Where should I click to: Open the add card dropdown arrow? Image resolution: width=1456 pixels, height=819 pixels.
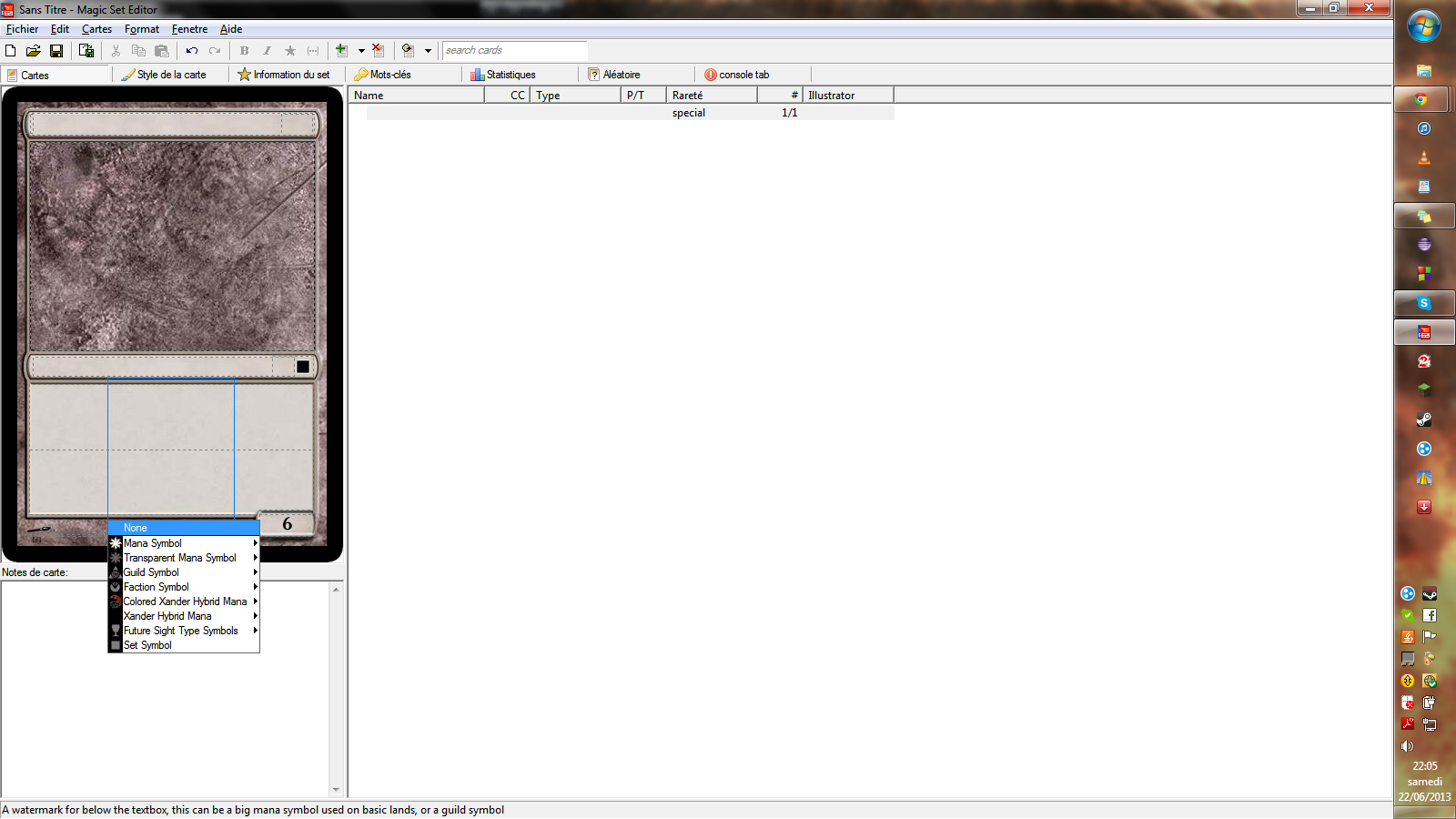(x=361, y=51)
